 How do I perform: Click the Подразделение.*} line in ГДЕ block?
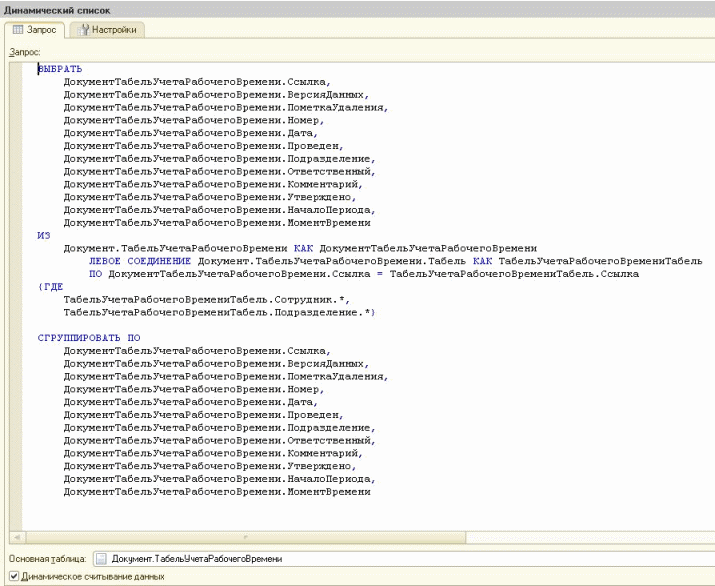(x=219, y=312)
